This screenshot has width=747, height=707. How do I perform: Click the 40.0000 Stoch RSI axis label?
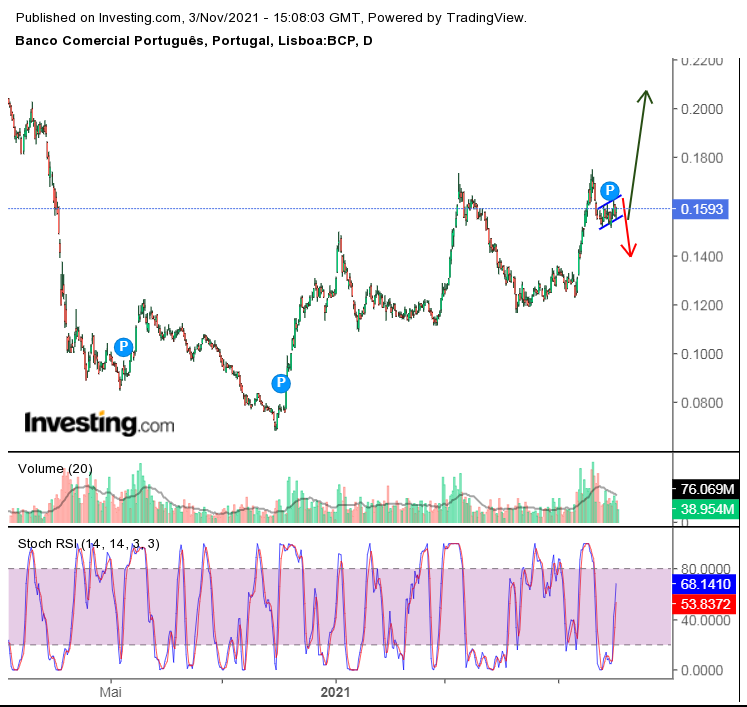[x=706, y=620]
